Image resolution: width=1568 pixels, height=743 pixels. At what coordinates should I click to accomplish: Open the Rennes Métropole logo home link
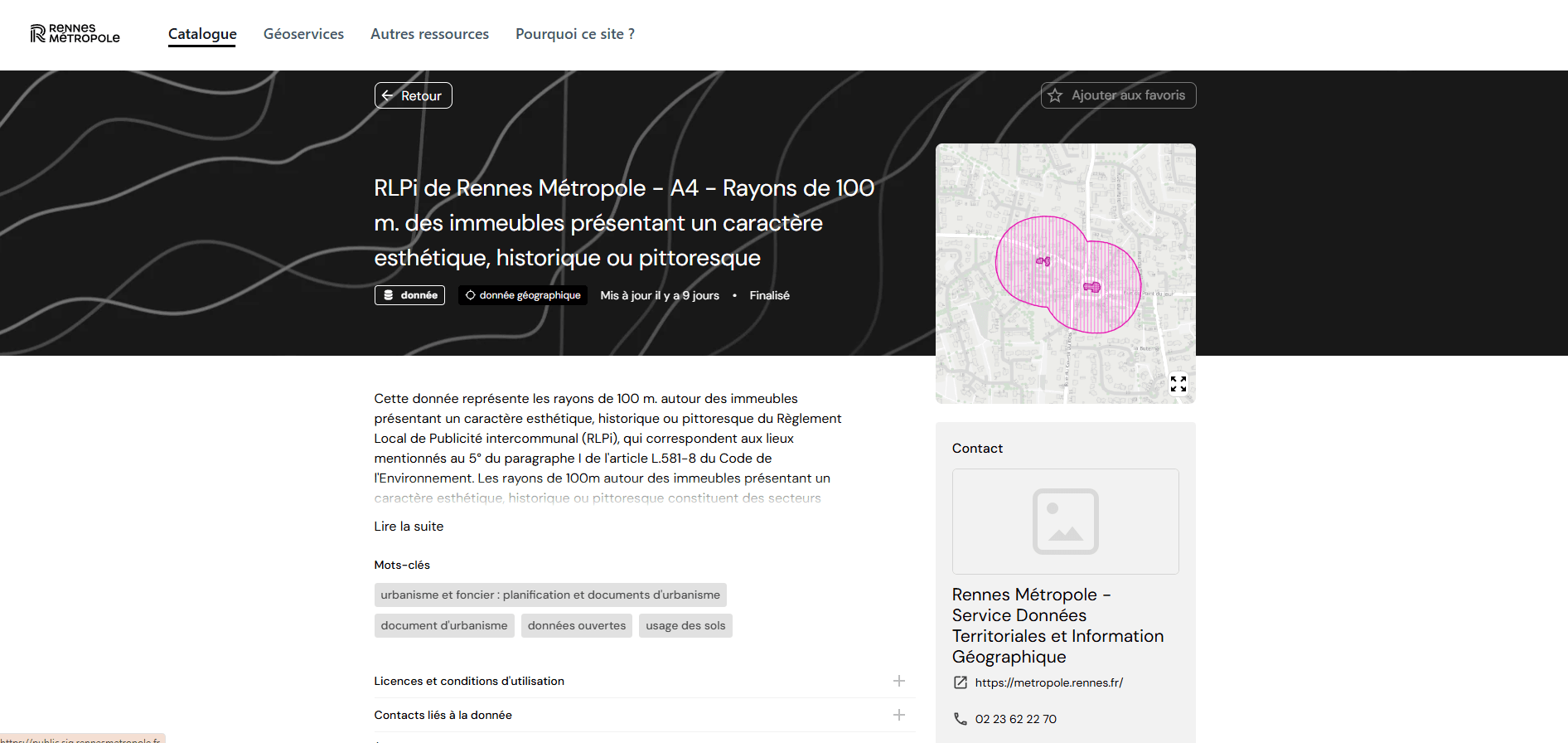click(x=75, y=33)
